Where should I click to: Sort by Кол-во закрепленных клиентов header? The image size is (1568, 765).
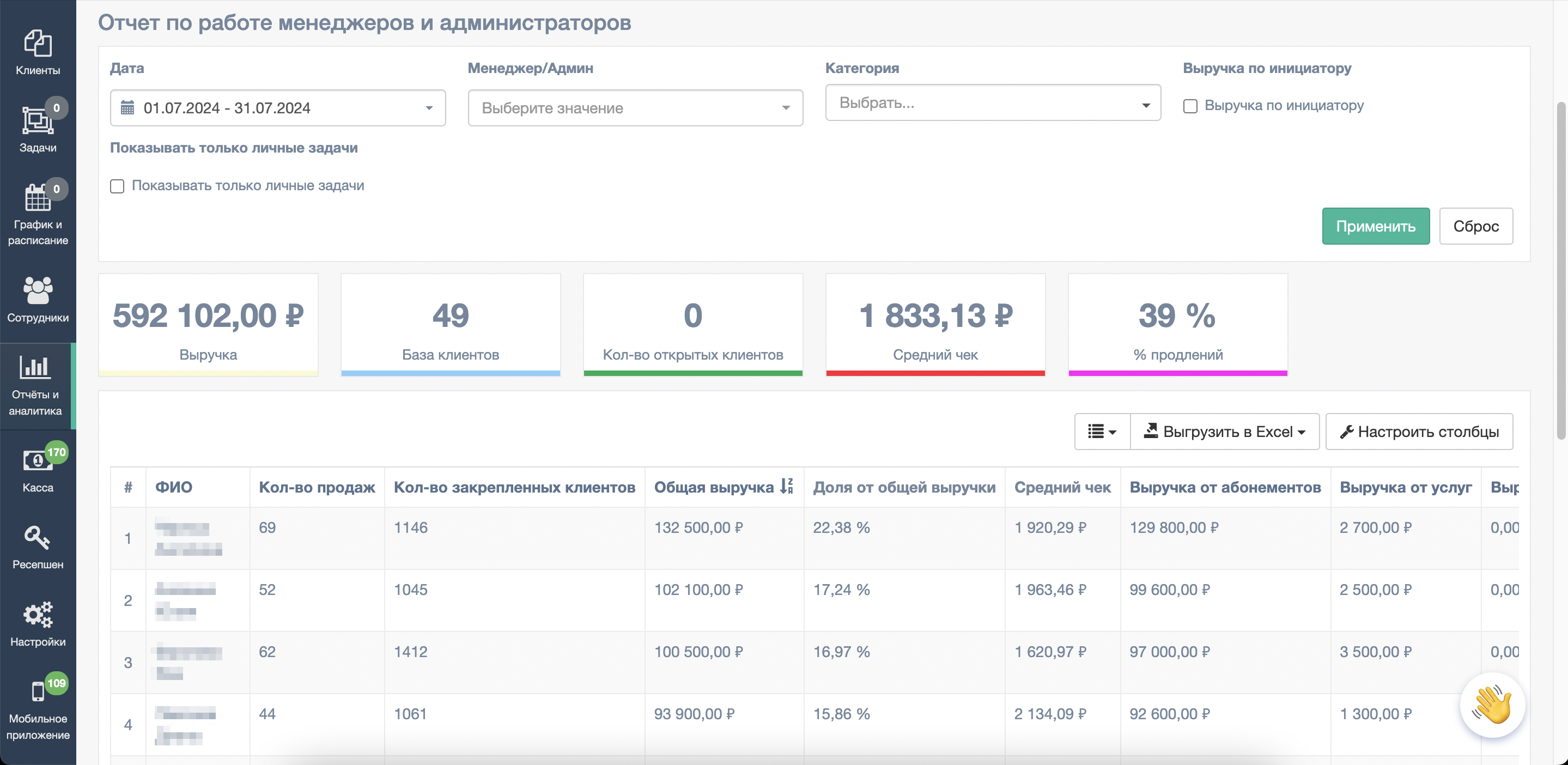pos(514,487)
